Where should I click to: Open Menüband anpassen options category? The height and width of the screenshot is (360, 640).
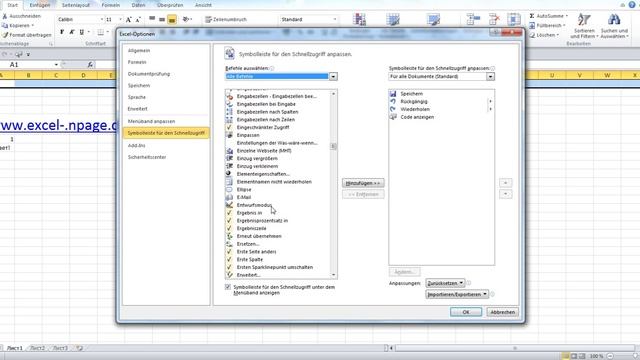151,121
